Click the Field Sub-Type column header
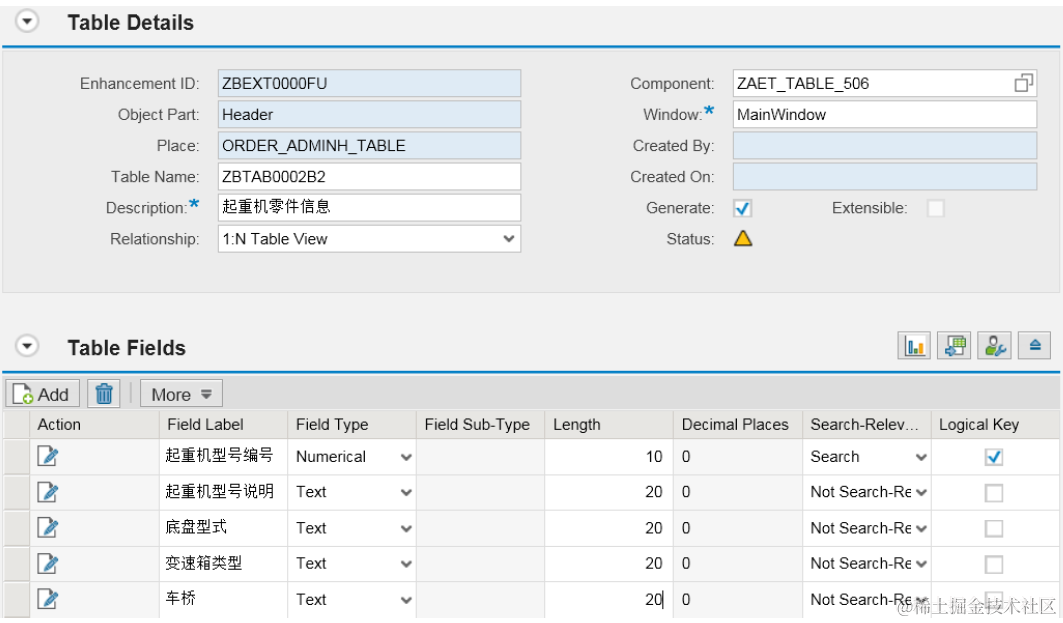1063x623 pixels. (481, 424)
